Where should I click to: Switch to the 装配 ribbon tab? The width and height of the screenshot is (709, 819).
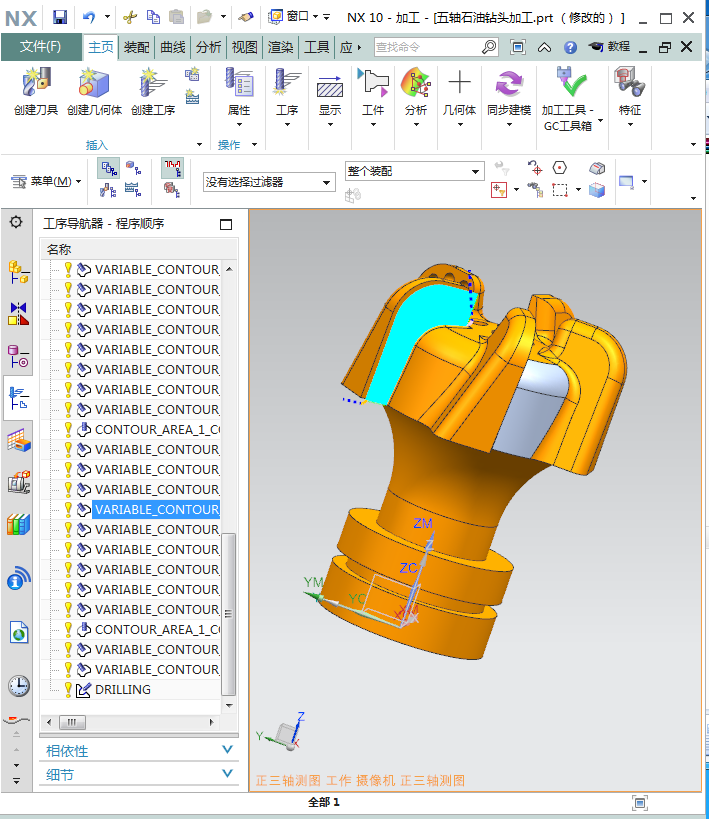point(136,47)
